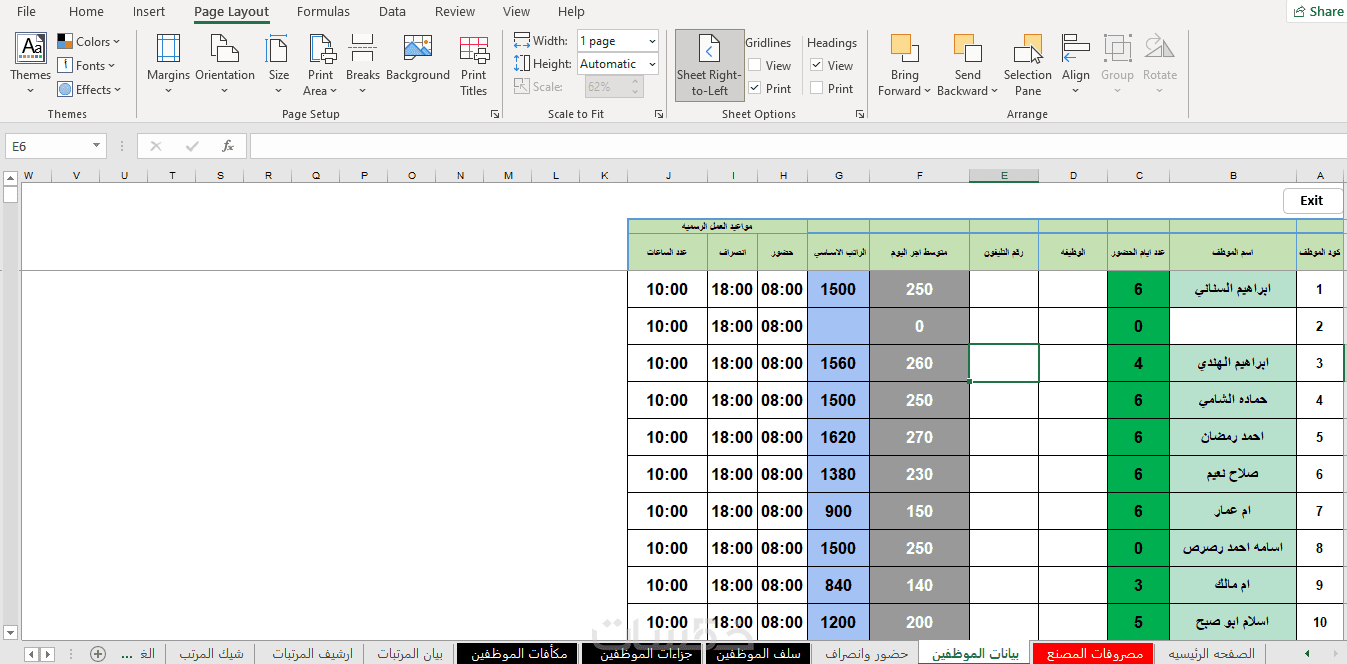The width and height of the screenshot is (1347, 664).
Task: Add a new sheet with plus icon
Action: pyautogui.click(x=98, y=654)
